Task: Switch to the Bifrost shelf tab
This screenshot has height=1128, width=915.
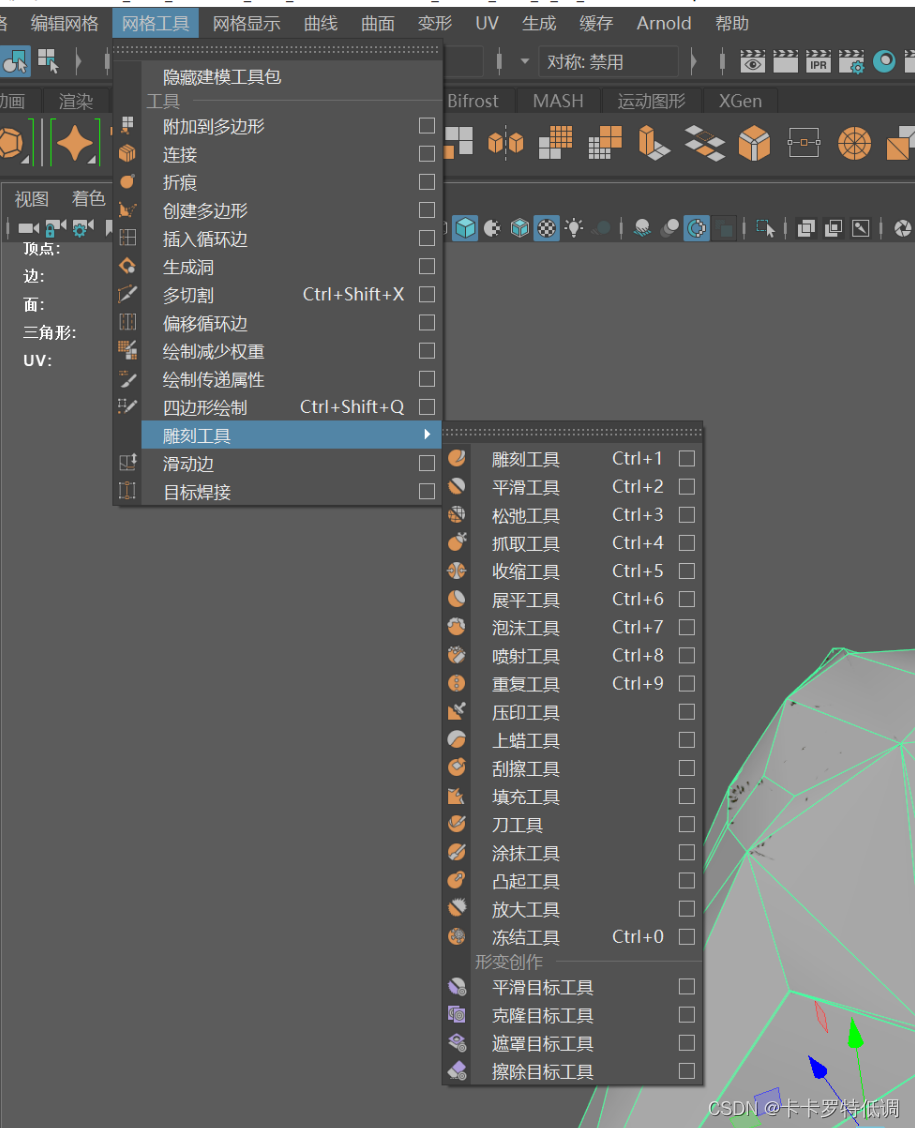Action: (473, 101)
